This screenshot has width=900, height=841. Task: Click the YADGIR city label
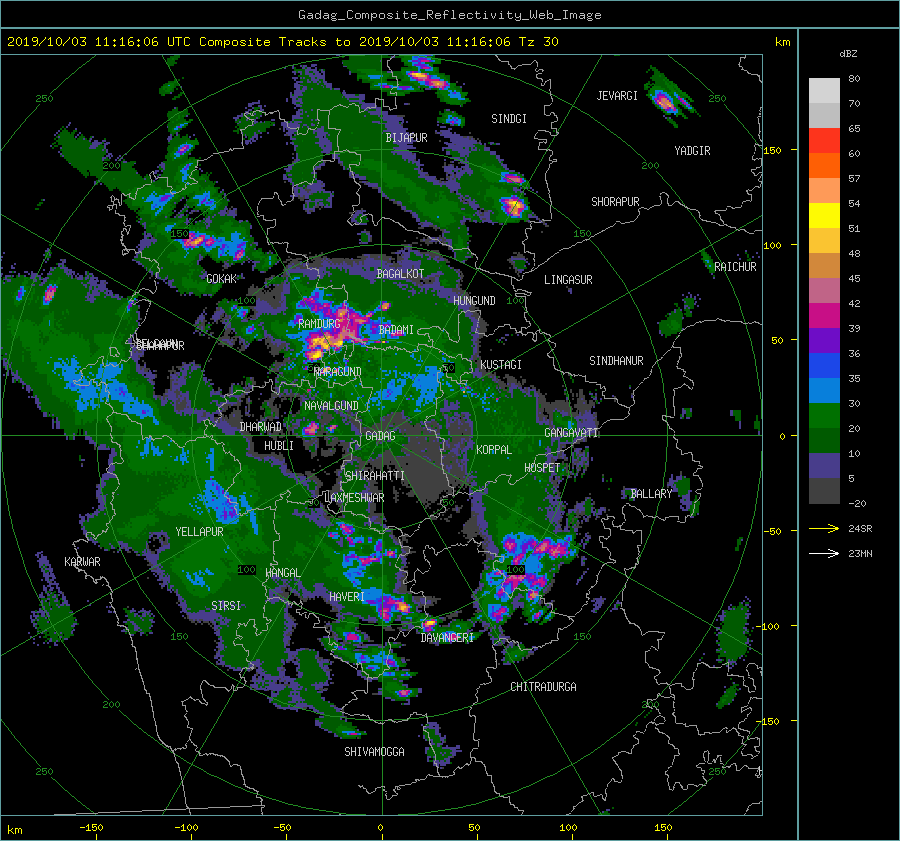coord(692,151)
